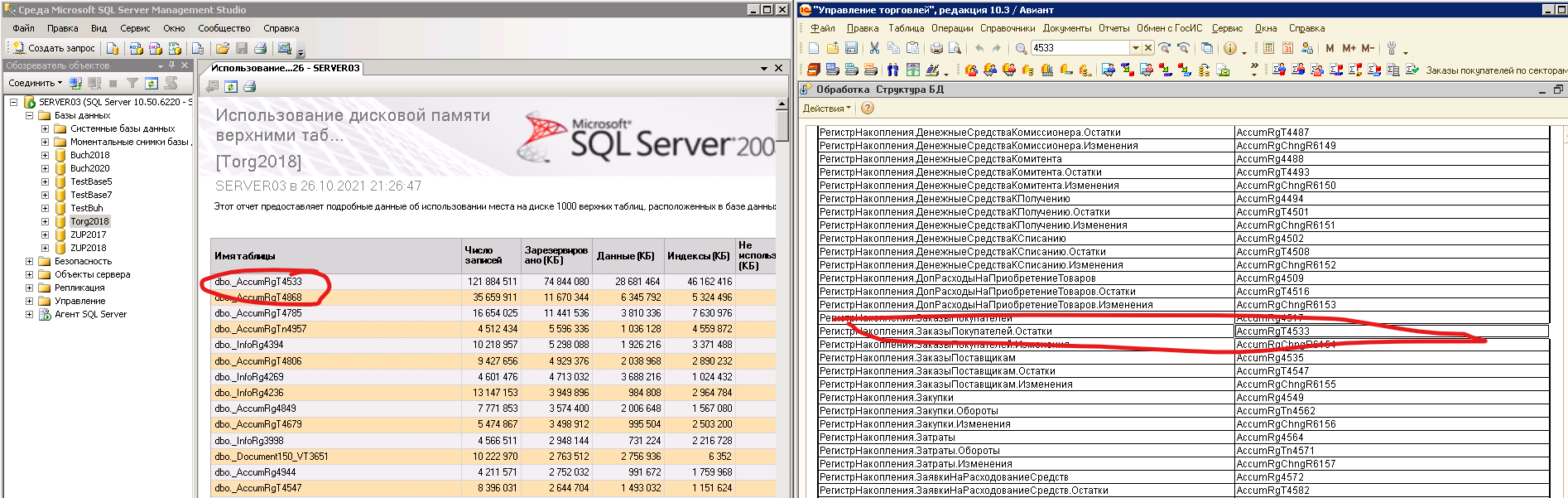The height and width of the screenshot is (498, 1568).
Task: Expand the Torg2018 database node
Action: [45, 221]
